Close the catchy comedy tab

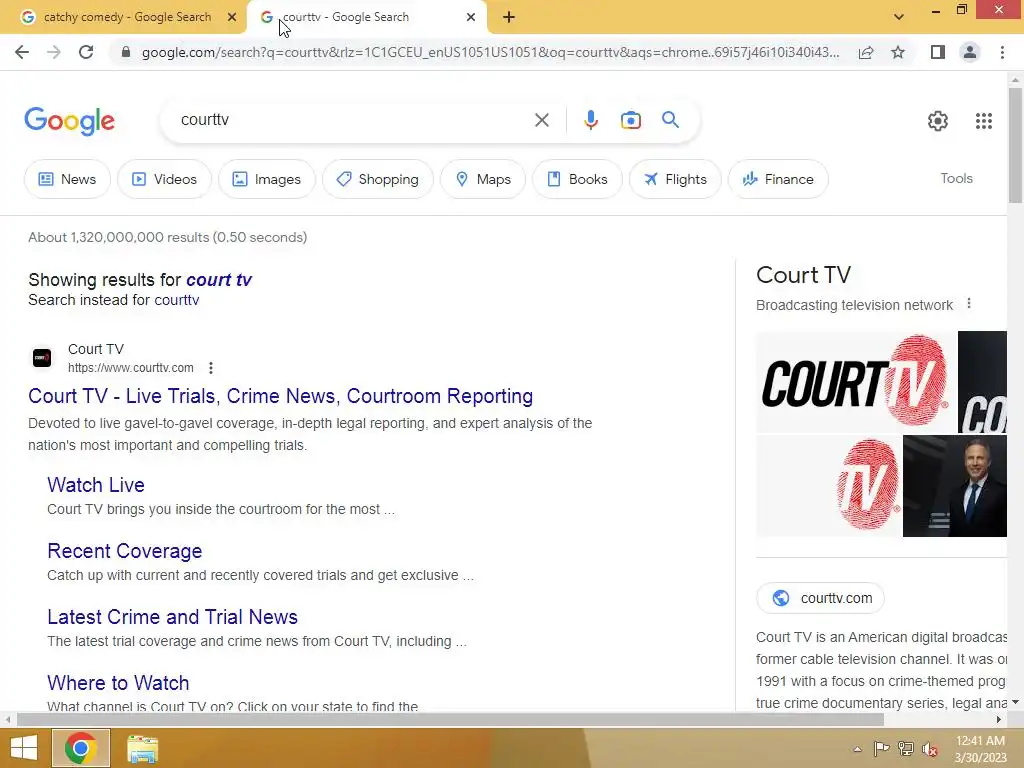(231, 17)
